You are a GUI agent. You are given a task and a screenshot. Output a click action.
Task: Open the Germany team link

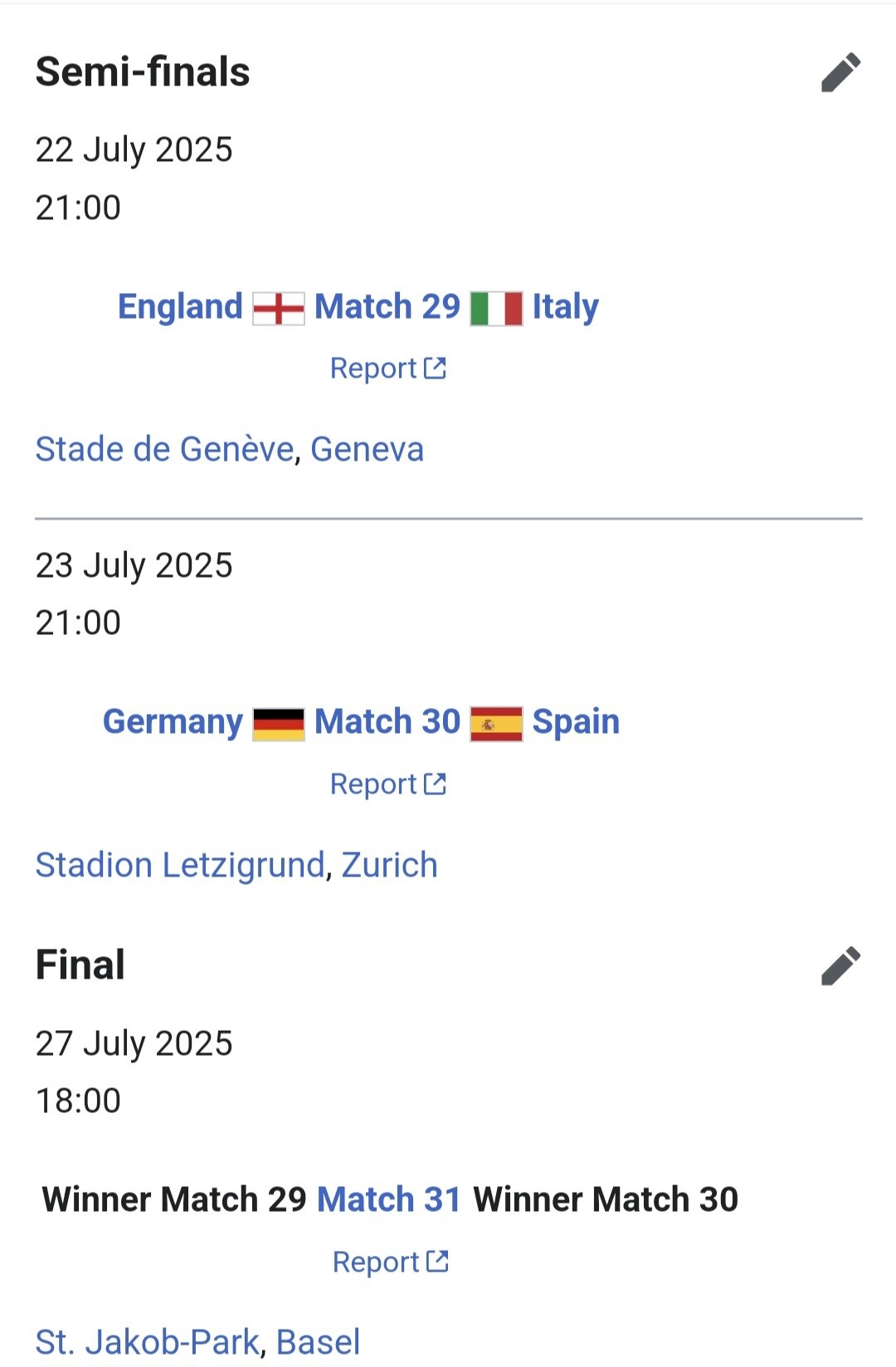coord(173,721)
